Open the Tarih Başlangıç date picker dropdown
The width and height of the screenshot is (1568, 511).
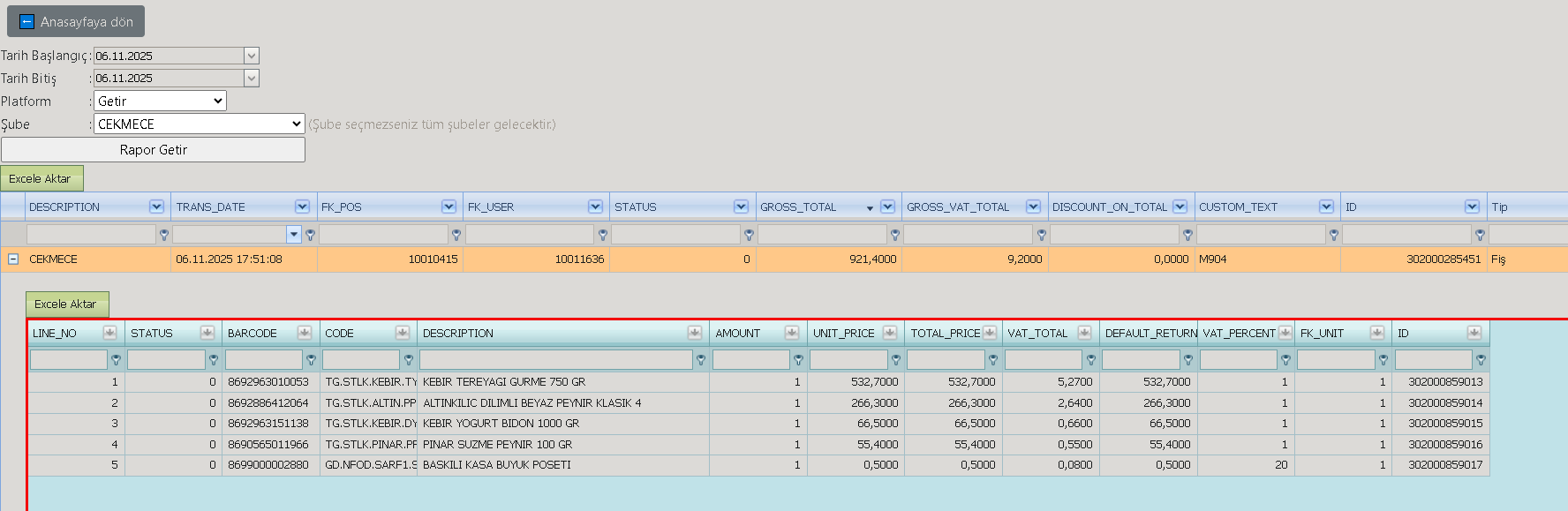[x=252, y=56]
